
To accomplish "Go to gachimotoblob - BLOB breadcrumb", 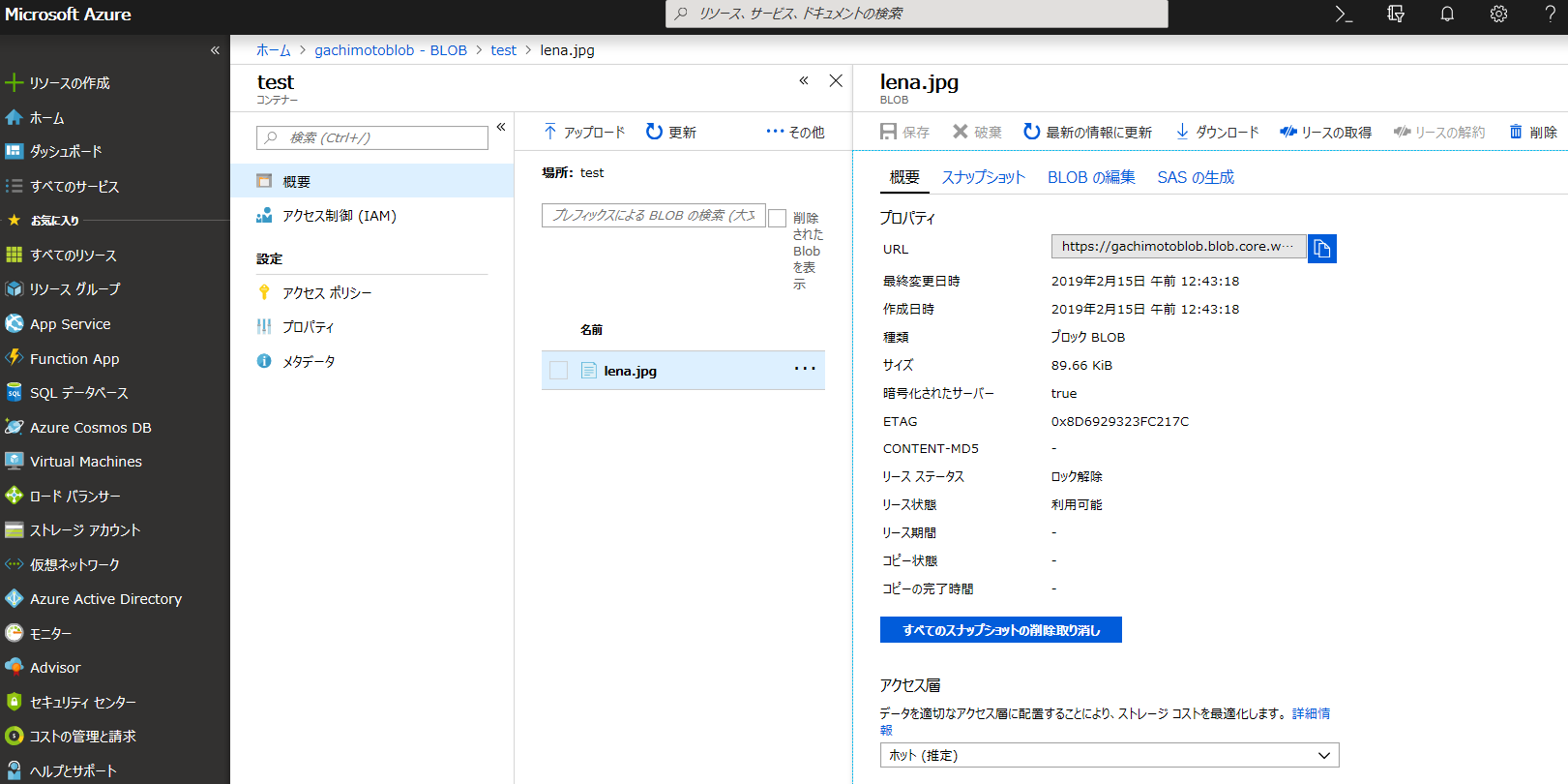I will [x=391, y=50].
